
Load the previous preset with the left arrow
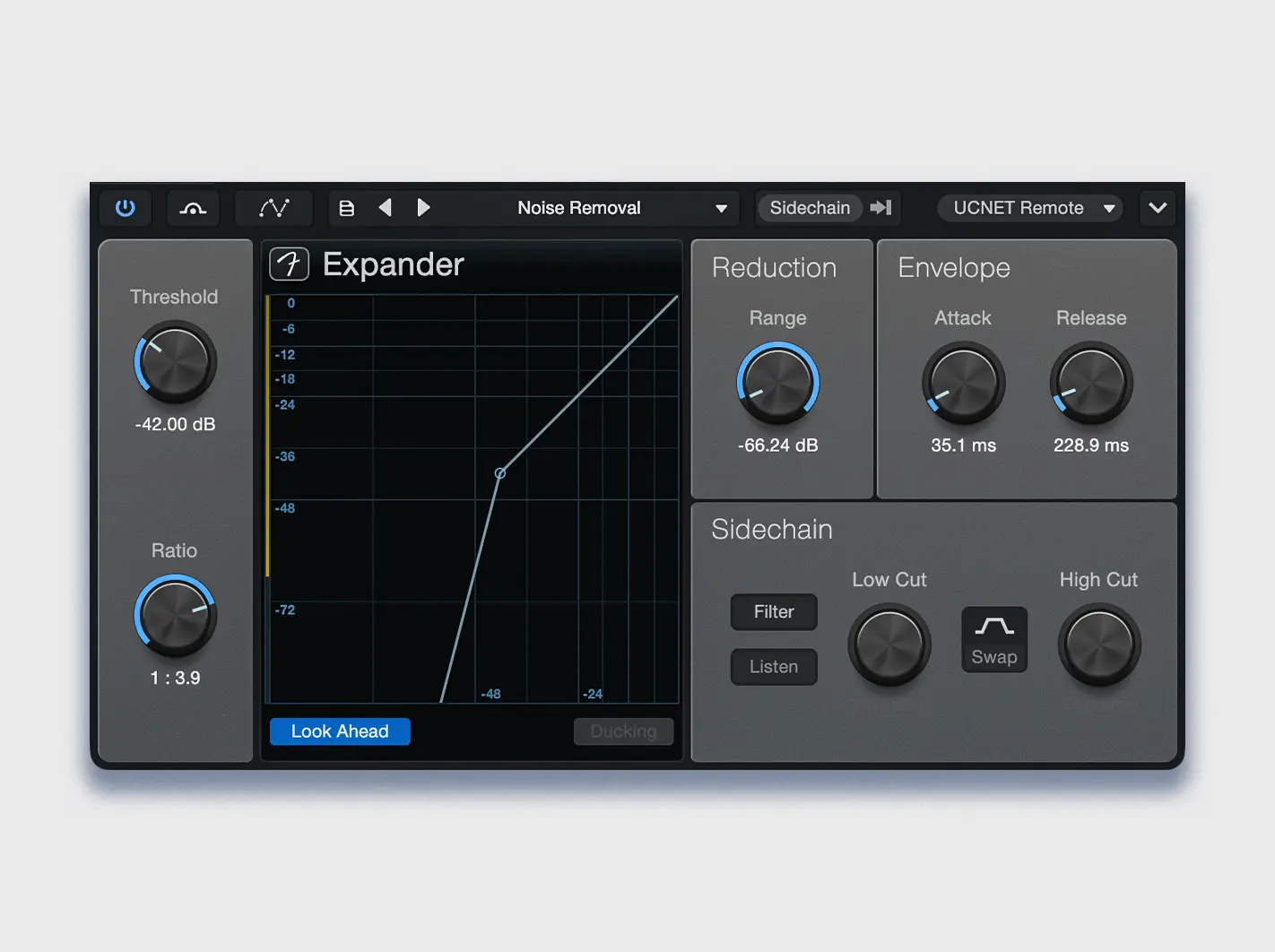pos(386,207)
